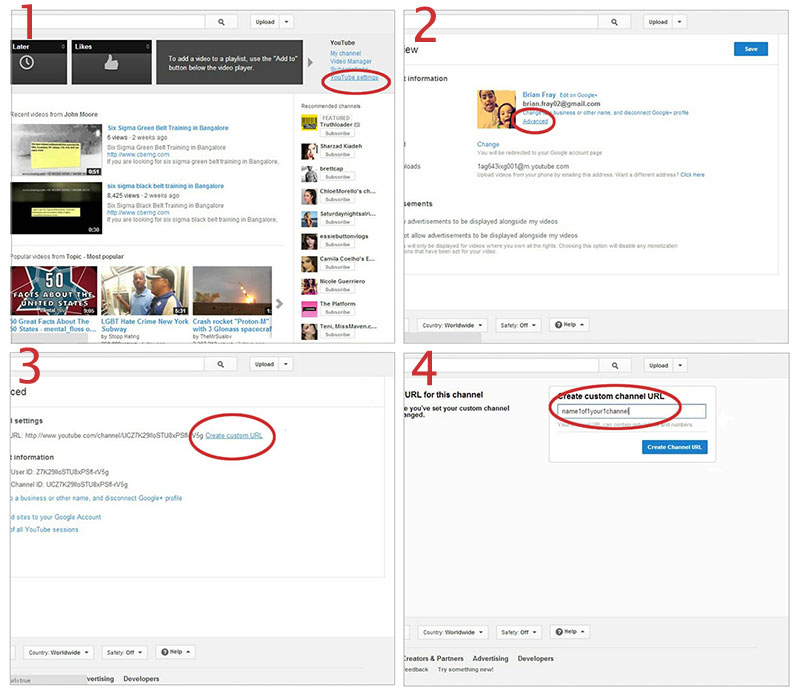Click the Click Here link for mobile uploads
Viewport: 800px width, 697px height.
[692, 175]
